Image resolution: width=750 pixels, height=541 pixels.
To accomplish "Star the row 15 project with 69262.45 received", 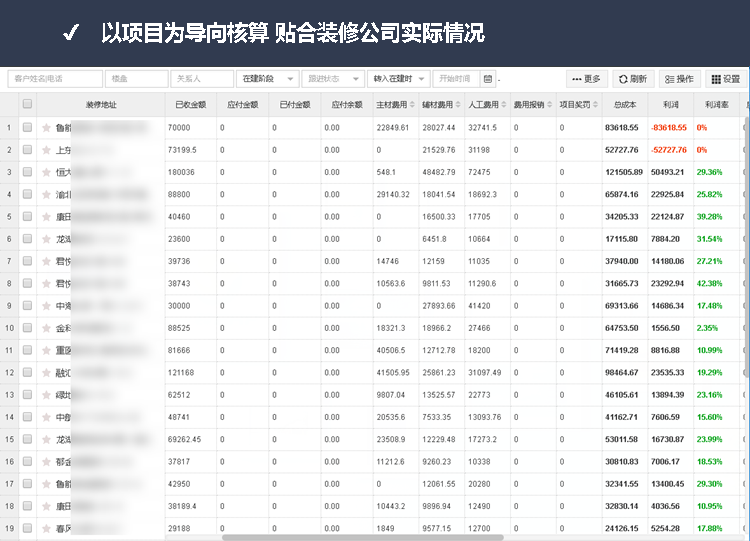I will [46, 439].
